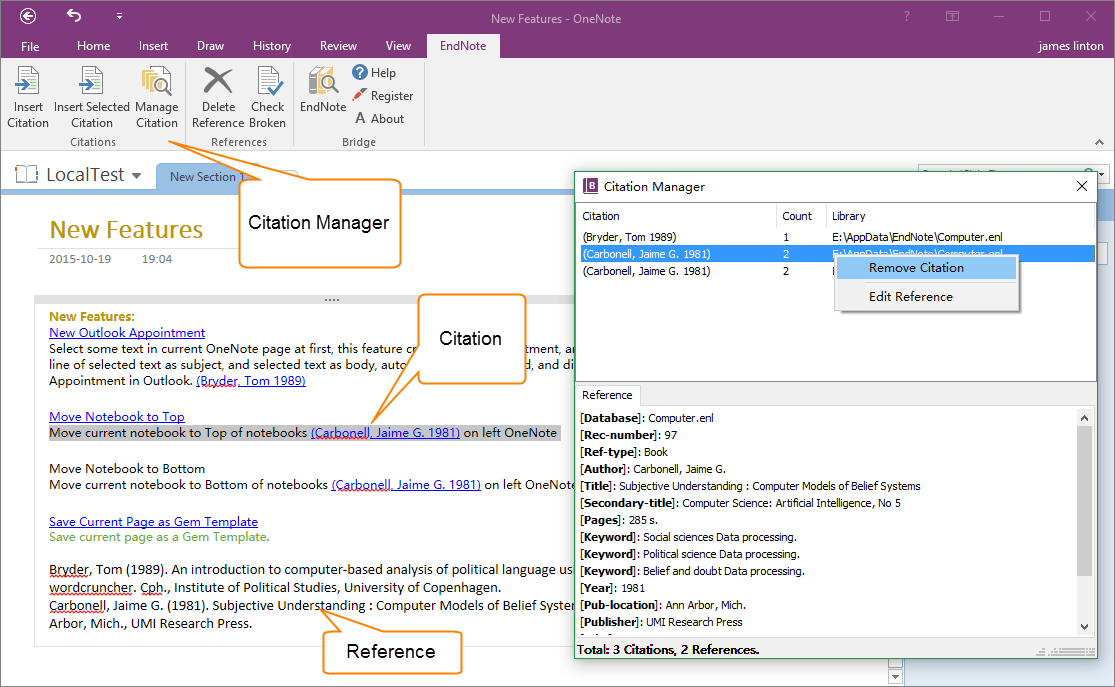Switch to the Draw ribbon tab

click(210, 46)
